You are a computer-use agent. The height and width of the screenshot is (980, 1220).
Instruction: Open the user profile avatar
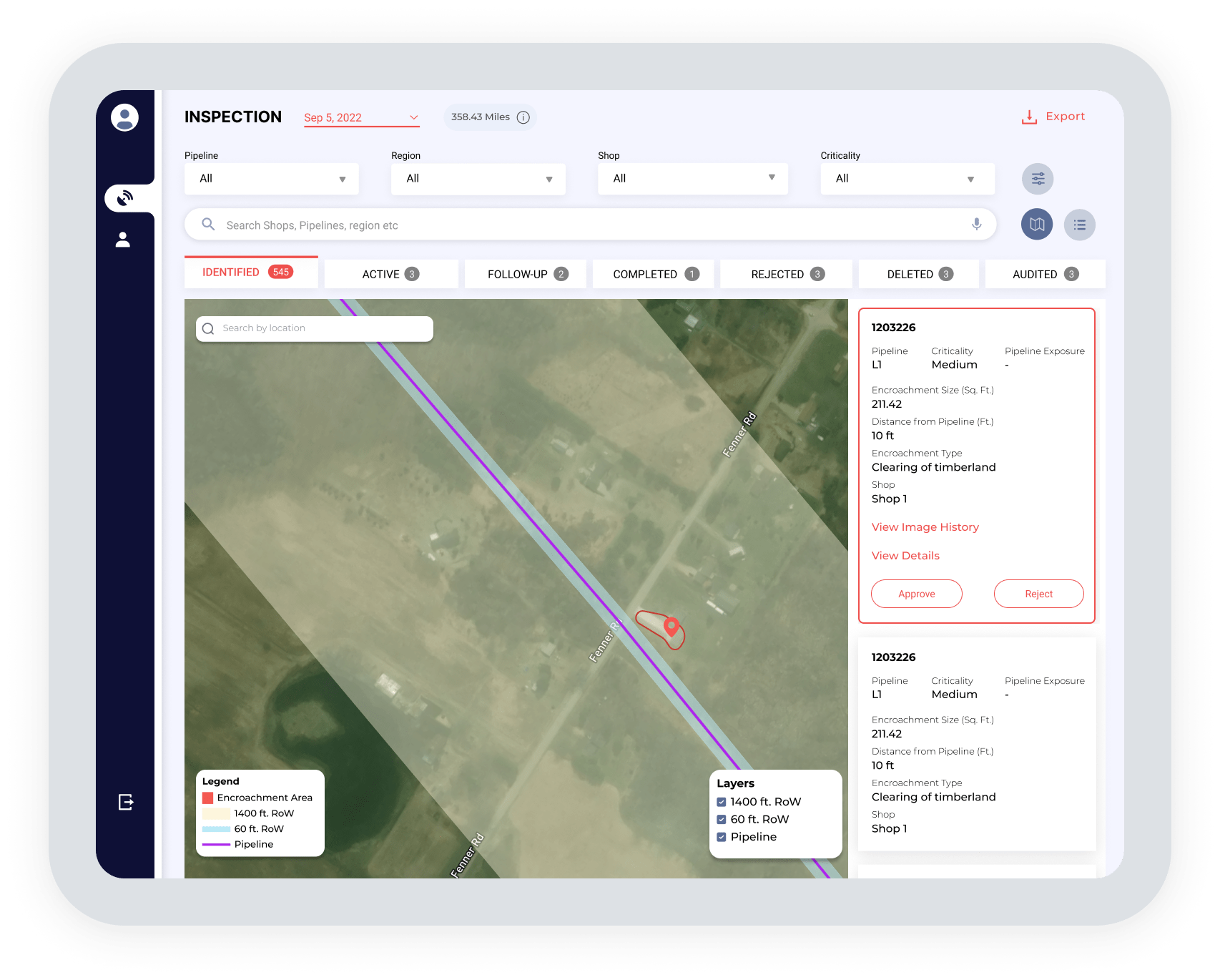coord(124,117)
